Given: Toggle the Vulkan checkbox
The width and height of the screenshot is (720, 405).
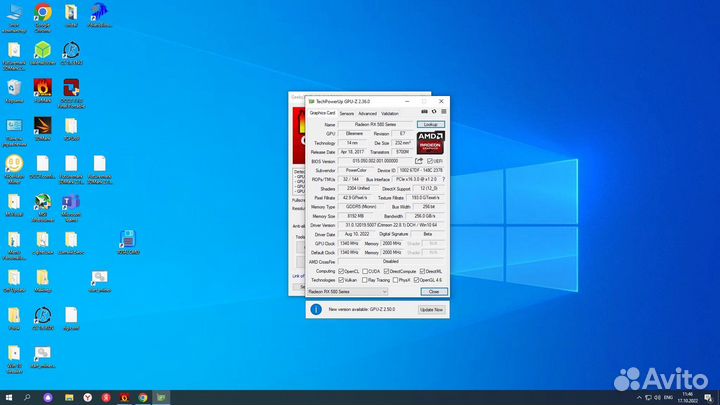Looking at the screenshot, I should click(341, 280).
